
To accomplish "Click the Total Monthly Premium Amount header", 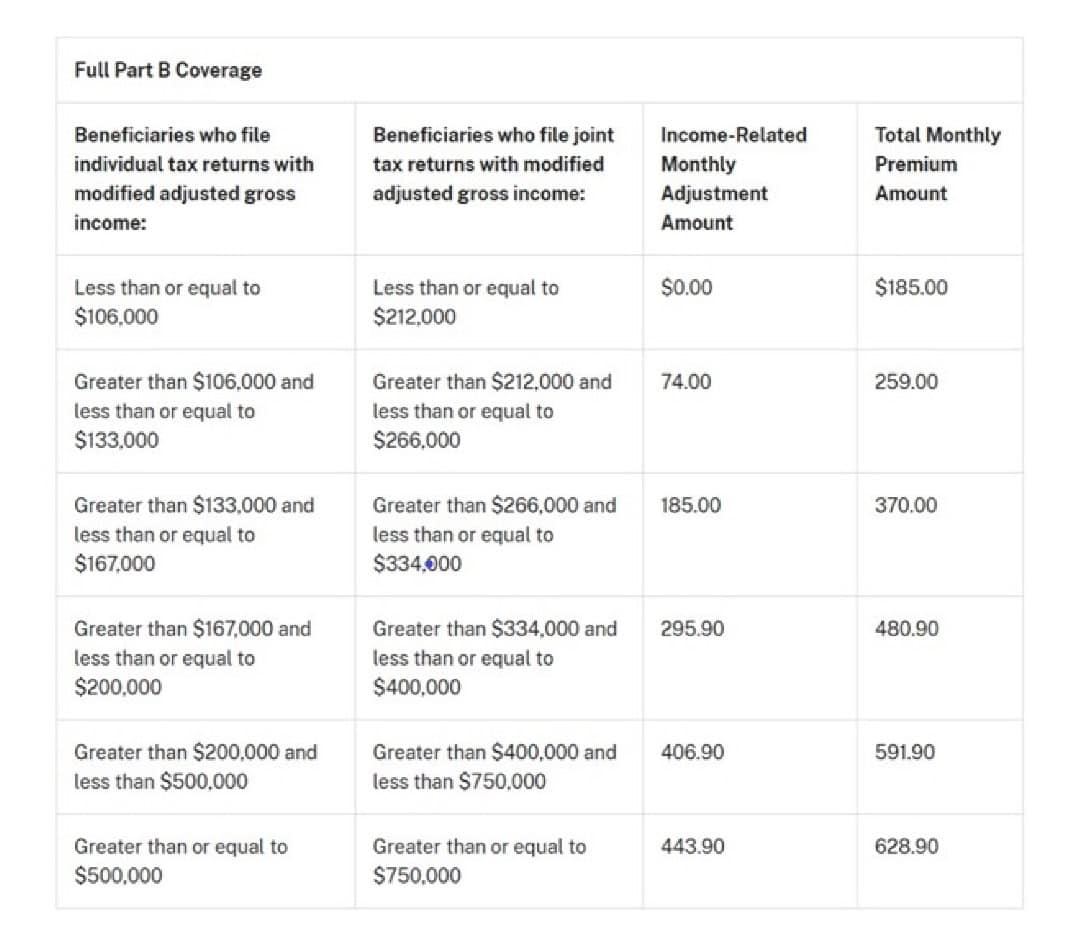I will click(x=936, y=164).
